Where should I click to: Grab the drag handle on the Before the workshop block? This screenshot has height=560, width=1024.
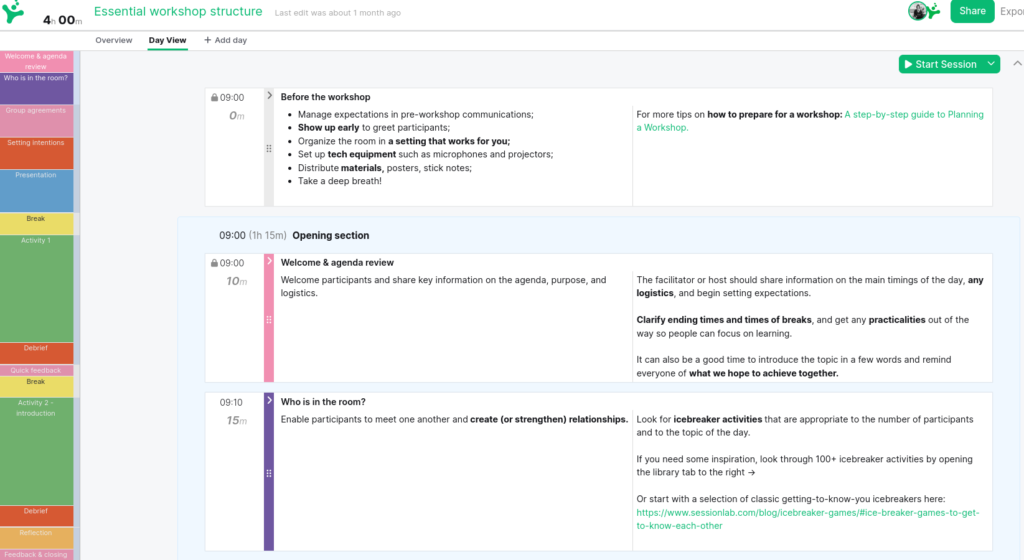point(268,148)
